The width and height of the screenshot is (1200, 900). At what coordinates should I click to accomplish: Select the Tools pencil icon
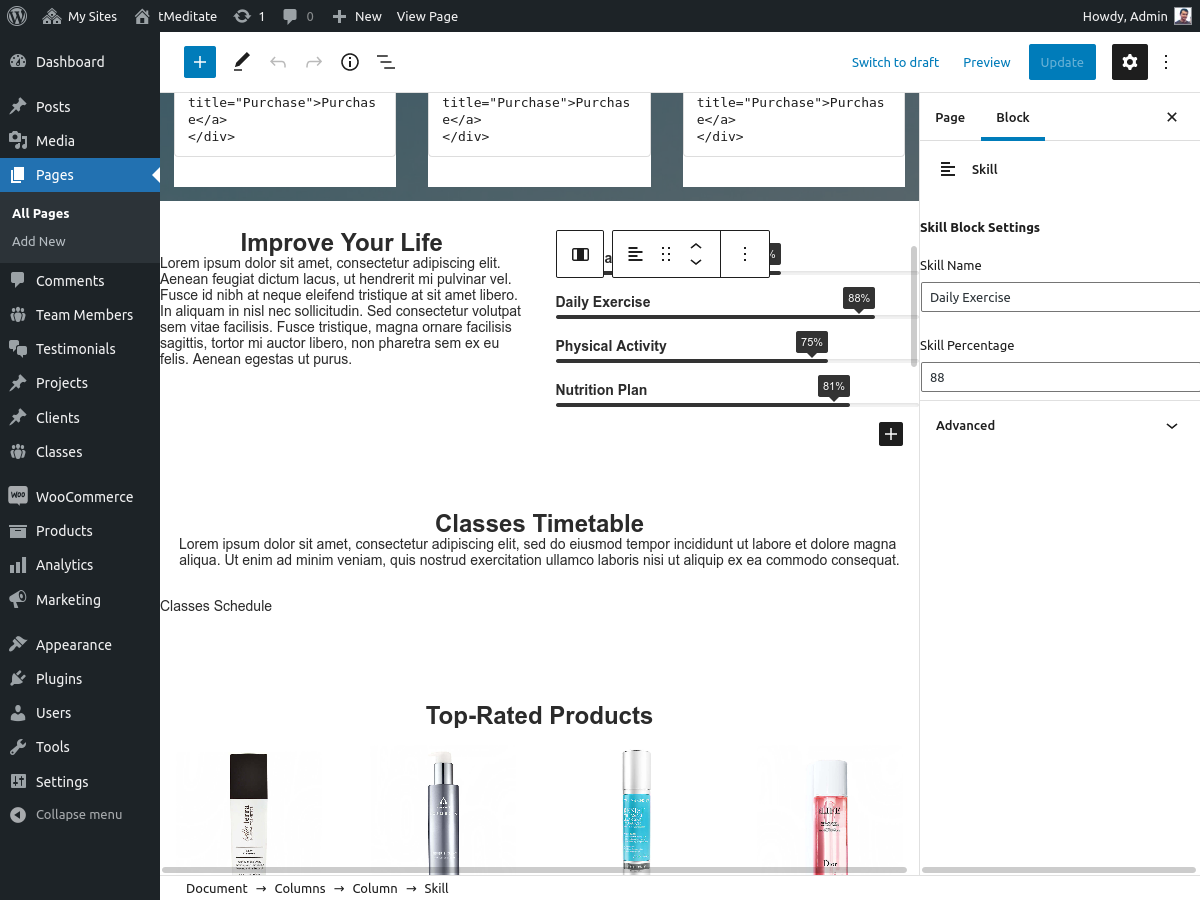click(241, 62)
